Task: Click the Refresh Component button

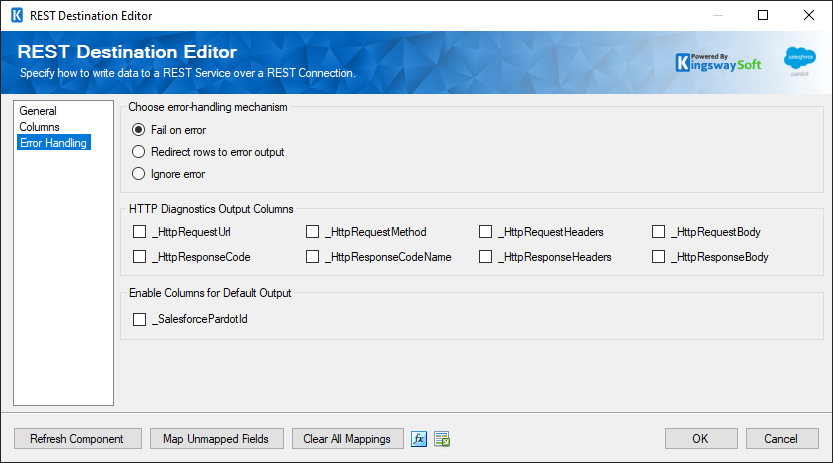Action: pyautogui.click(x=78, y=439)
